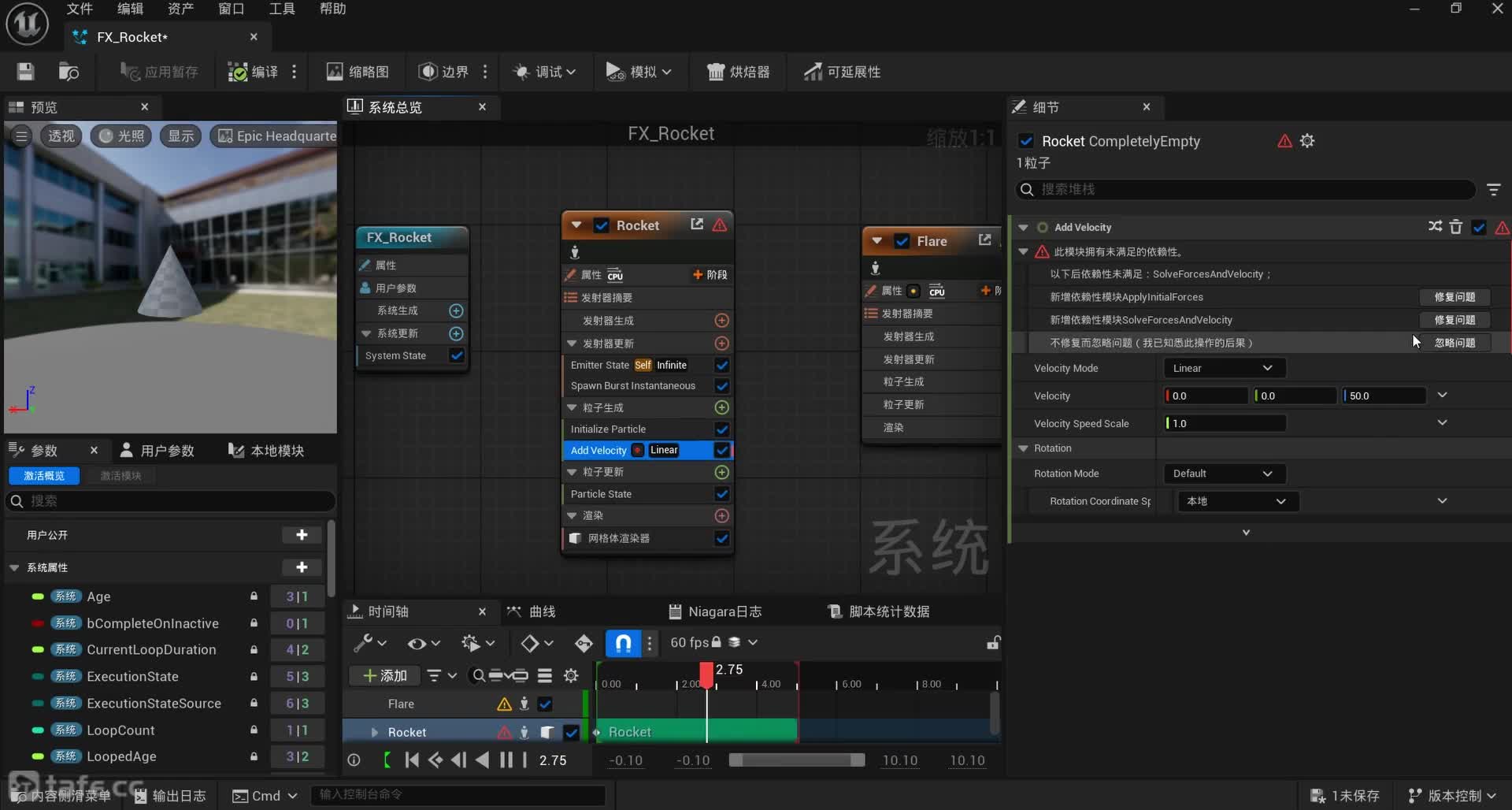The image size is (1512, 810).
Task: Delete the Add Velocity module with the trash icon
Action: coord(1455,227)
